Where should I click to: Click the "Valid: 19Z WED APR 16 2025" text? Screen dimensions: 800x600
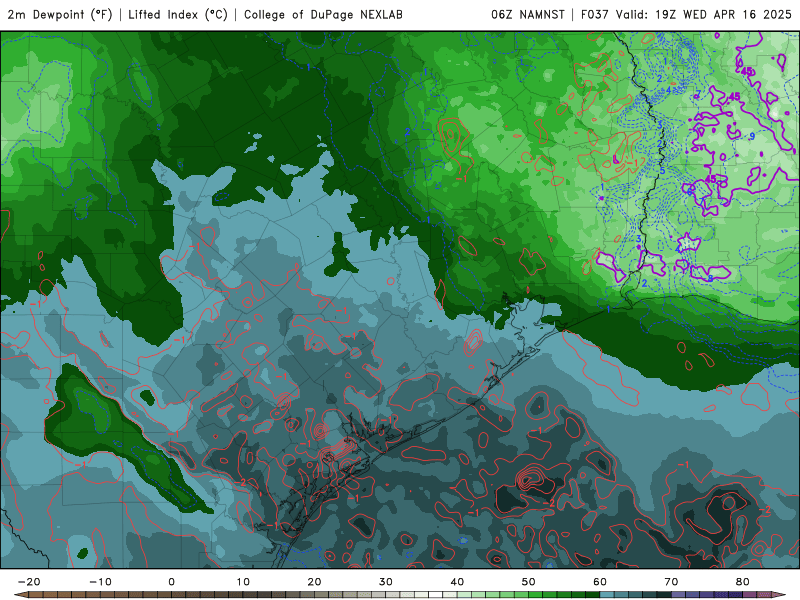704,15
